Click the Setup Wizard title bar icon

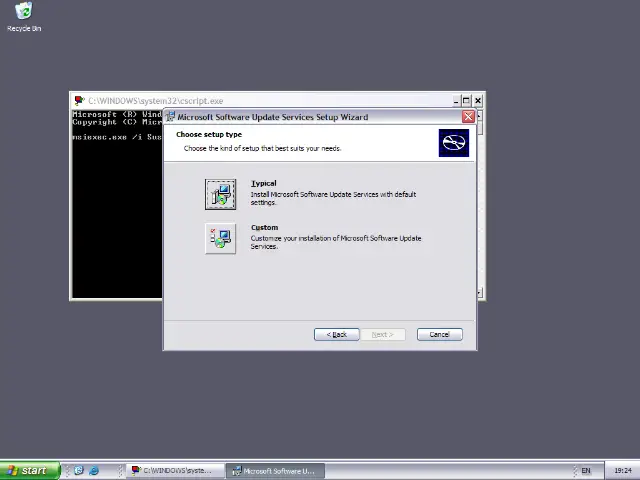coord(170,117)
